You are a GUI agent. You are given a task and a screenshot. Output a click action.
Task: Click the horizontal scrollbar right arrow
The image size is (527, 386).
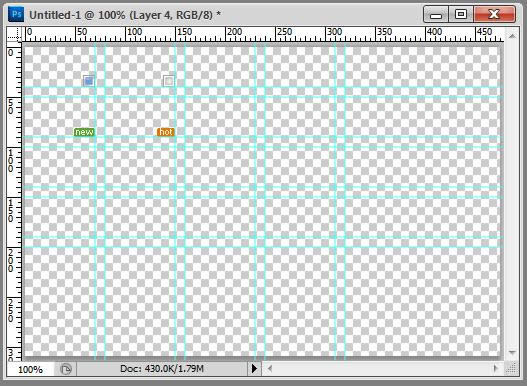point(496,369)
